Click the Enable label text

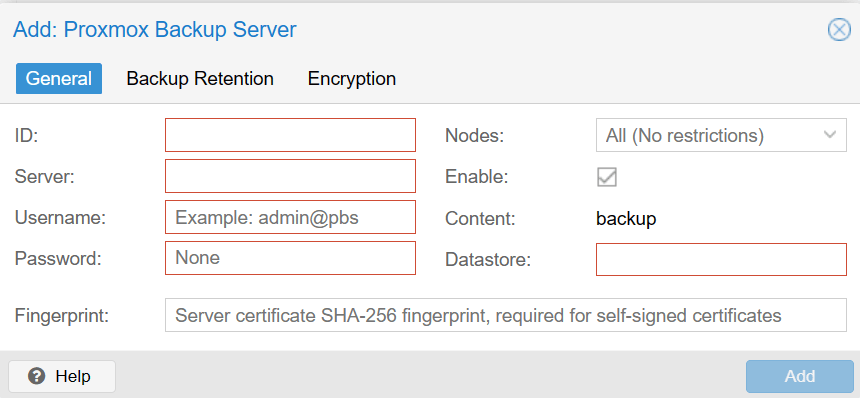pos(477,177)
